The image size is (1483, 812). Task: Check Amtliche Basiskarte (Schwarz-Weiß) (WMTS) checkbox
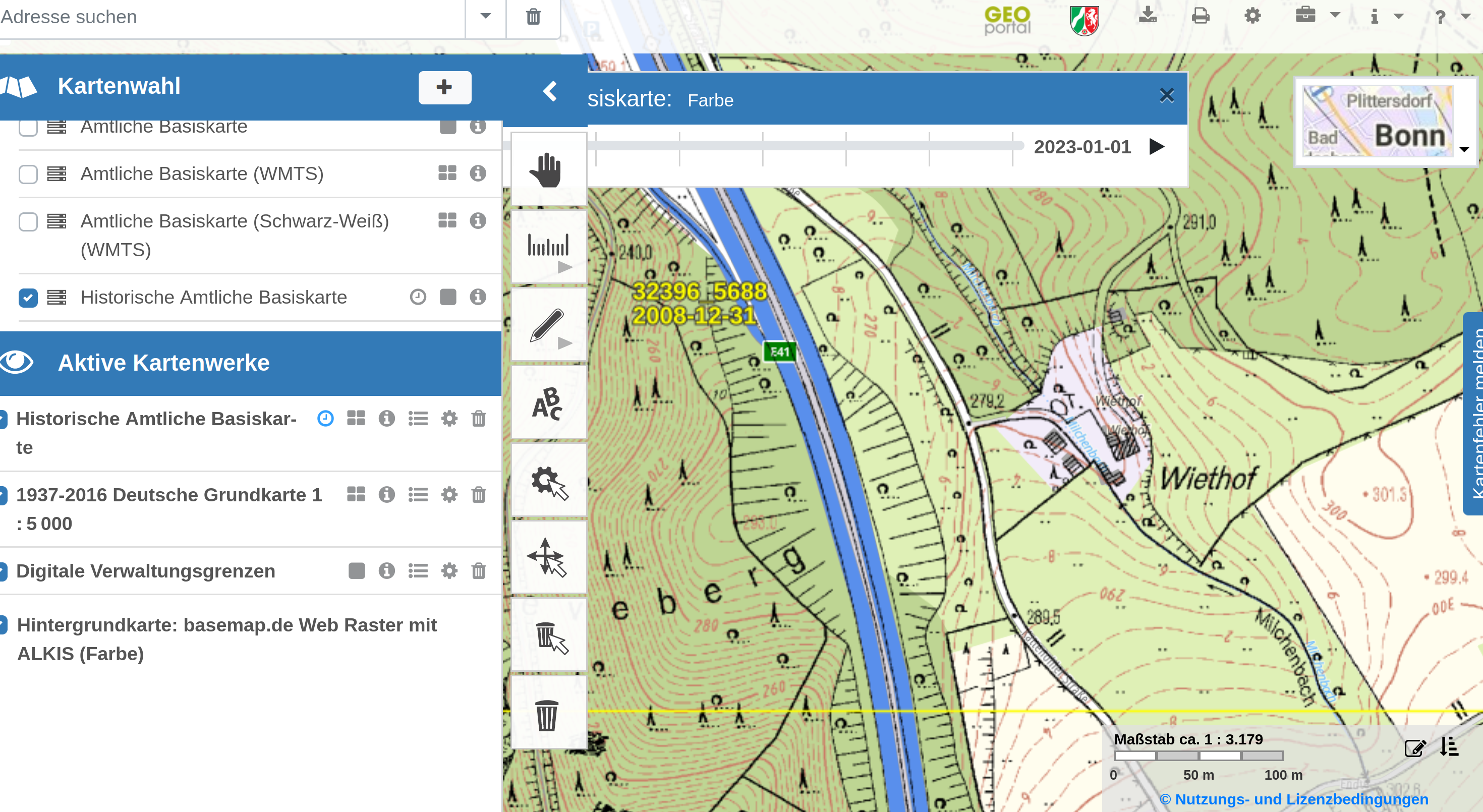tap(28, 221)
